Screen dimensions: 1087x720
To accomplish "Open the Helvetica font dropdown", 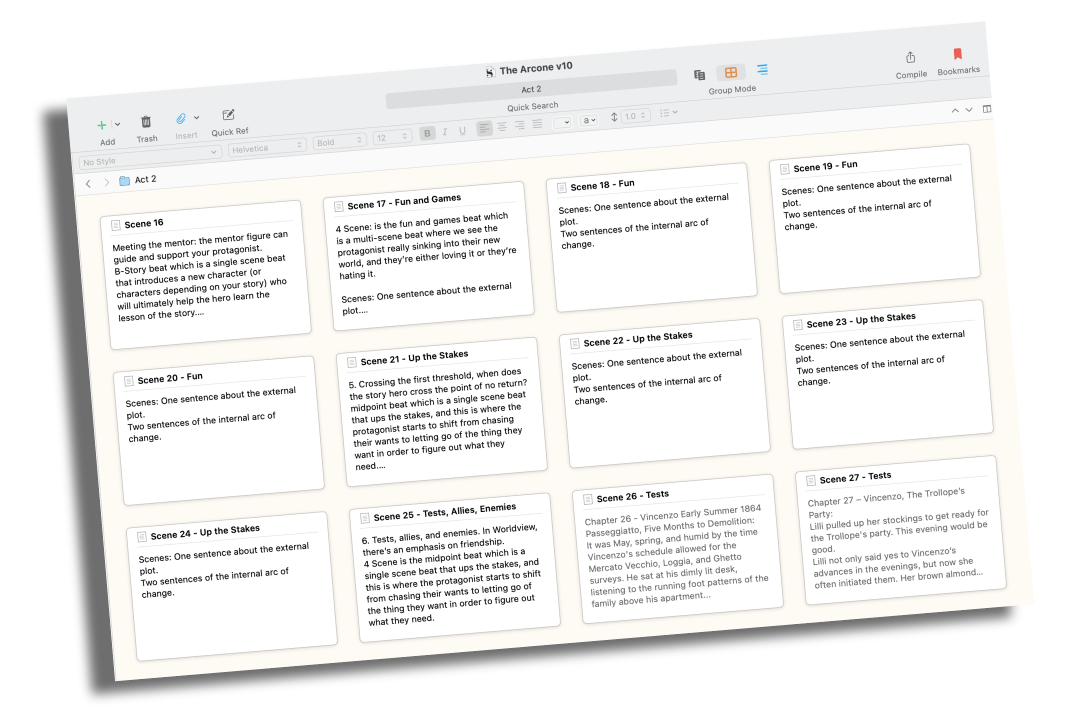I will [x=267, y=147].
